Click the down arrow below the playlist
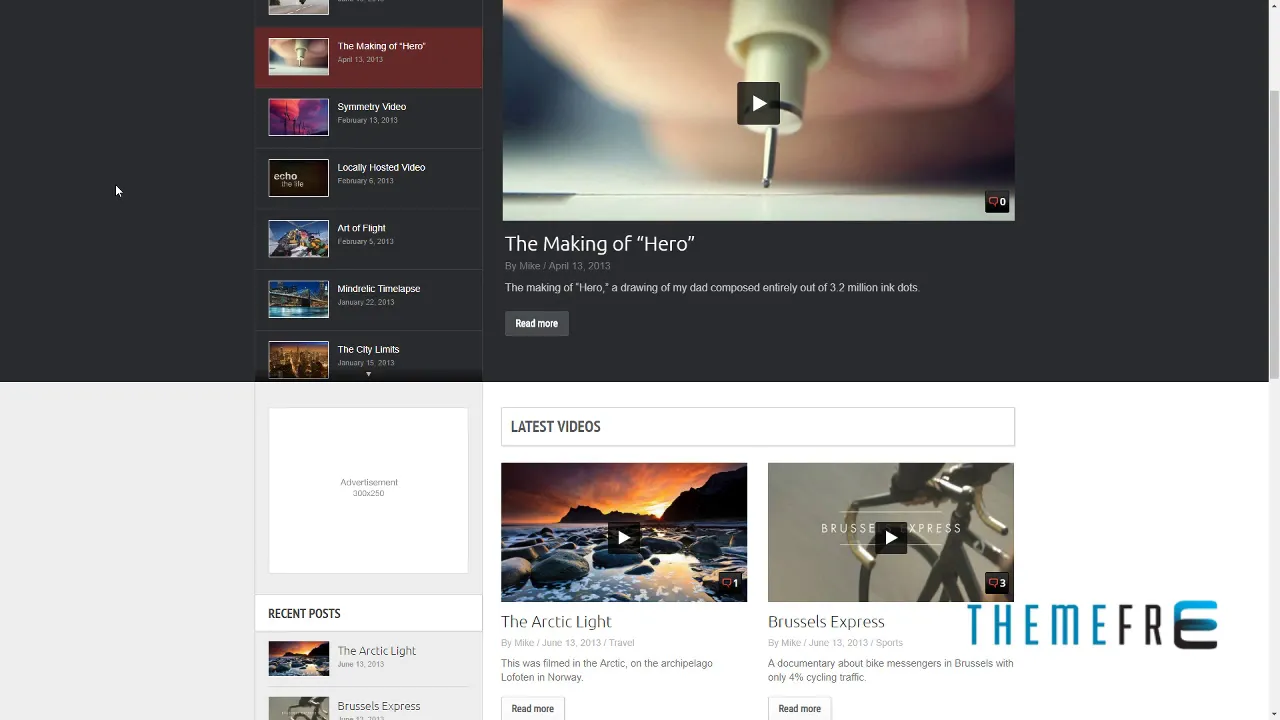This screenshot has height=720, width=1280. tap(368, 374)
